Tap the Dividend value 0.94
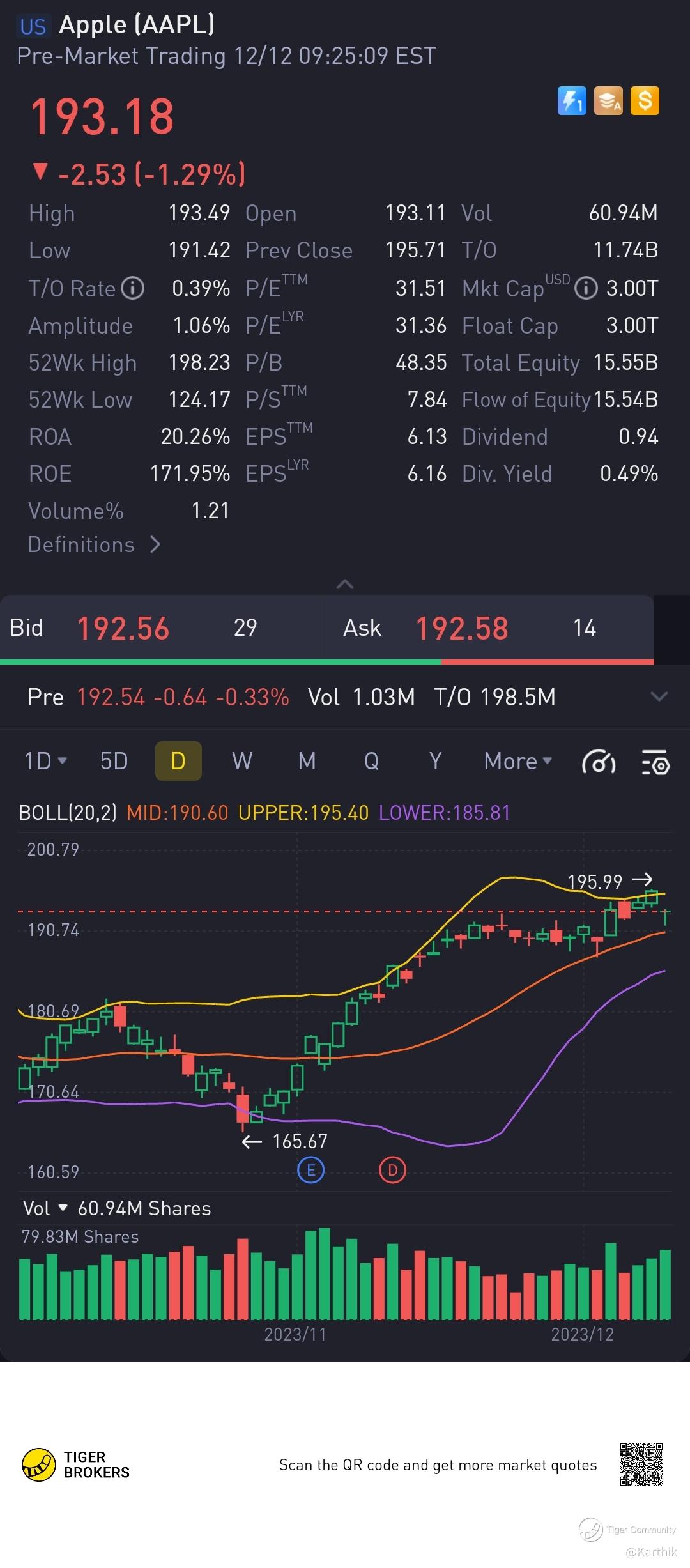The width and height of the screenshot is (690, 1568). [x=638, y=436]
